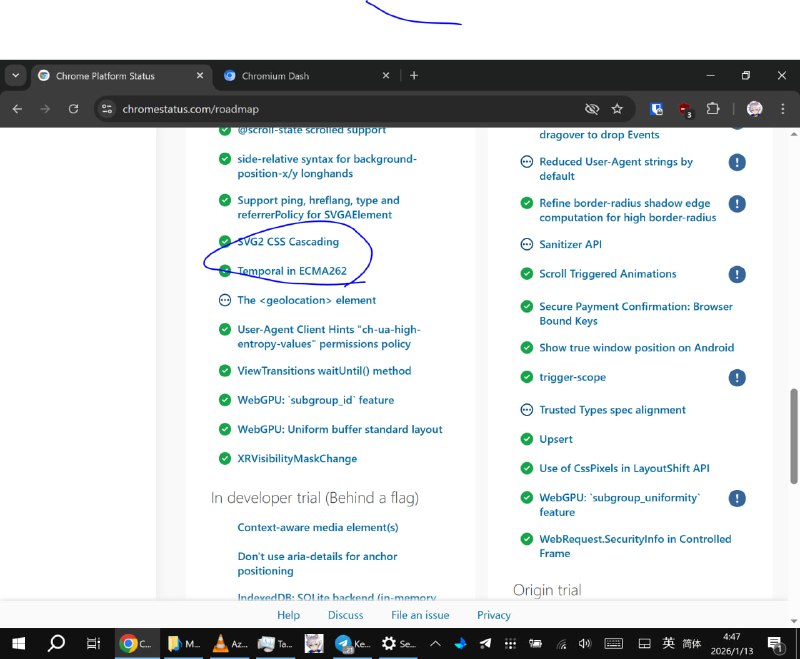Screen dimensions: 800x659
Task: Switch to the Chromium Dash tab
Action: tap(300, 75)
